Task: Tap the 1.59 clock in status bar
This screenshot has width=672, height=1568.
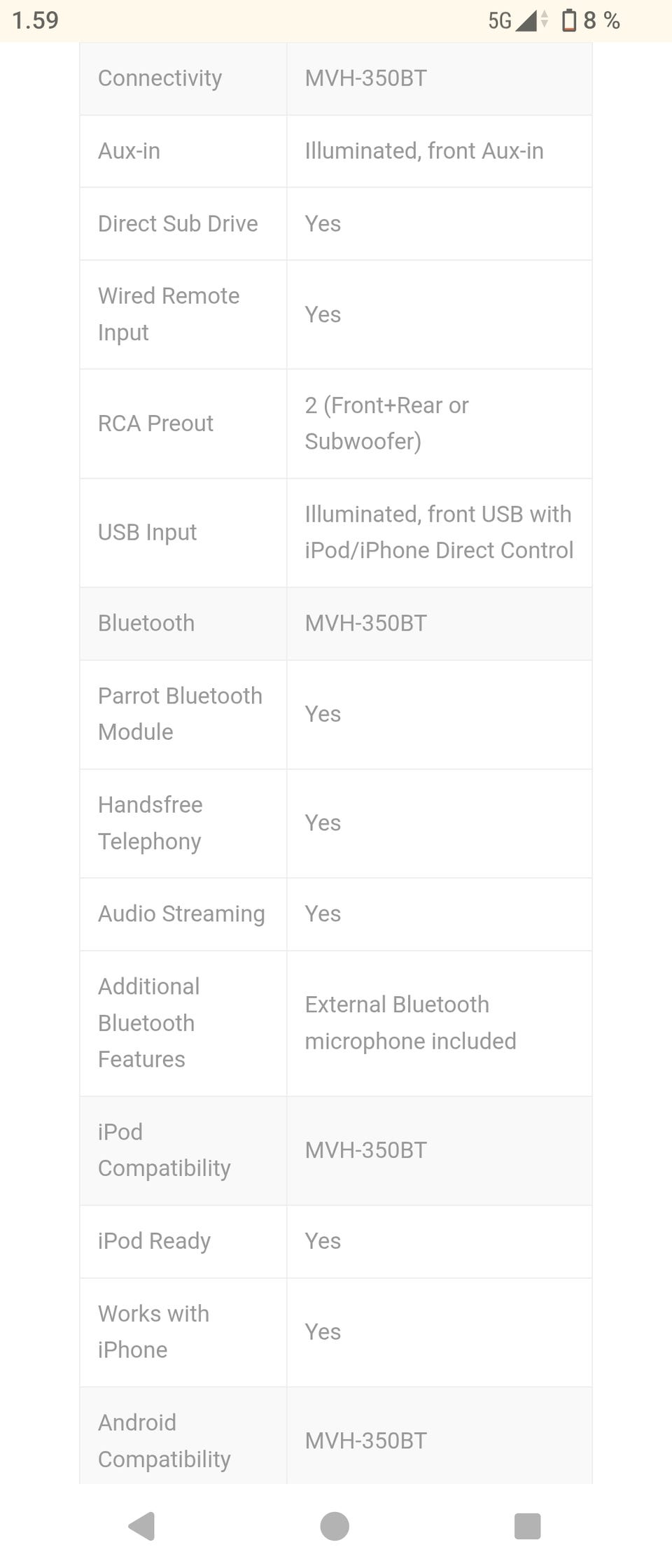Action: tap(35, 20)
